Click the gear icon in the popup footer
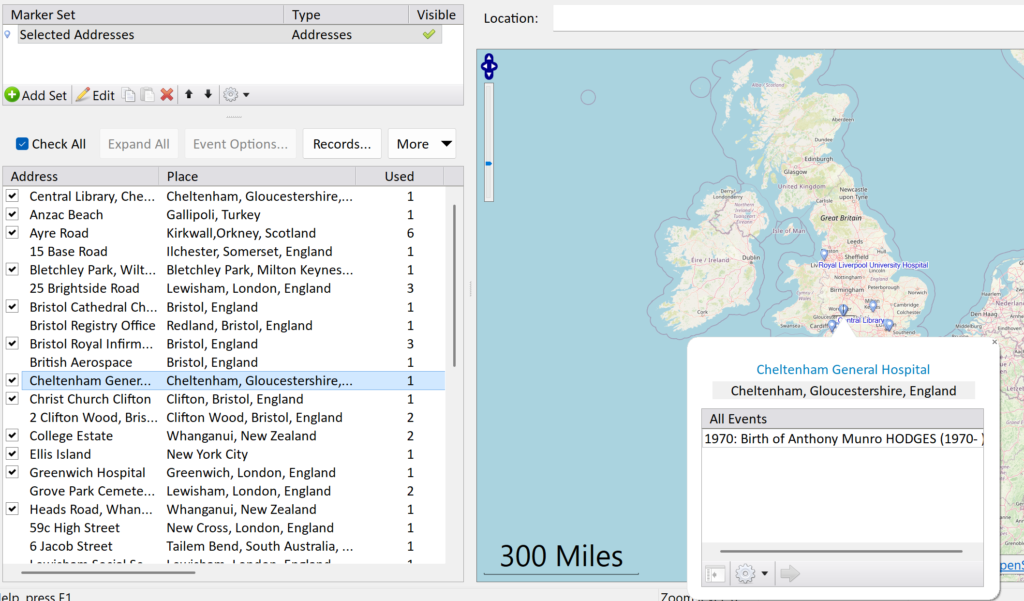The height and width of the screenshot is (601, 1024). point(744,574)
